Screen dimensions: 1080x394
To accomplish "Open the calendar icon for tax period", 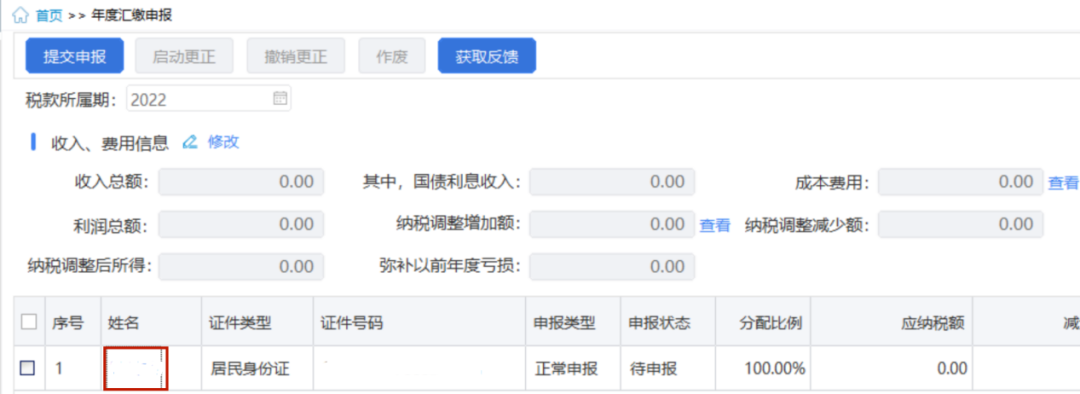I will point(280,98).
